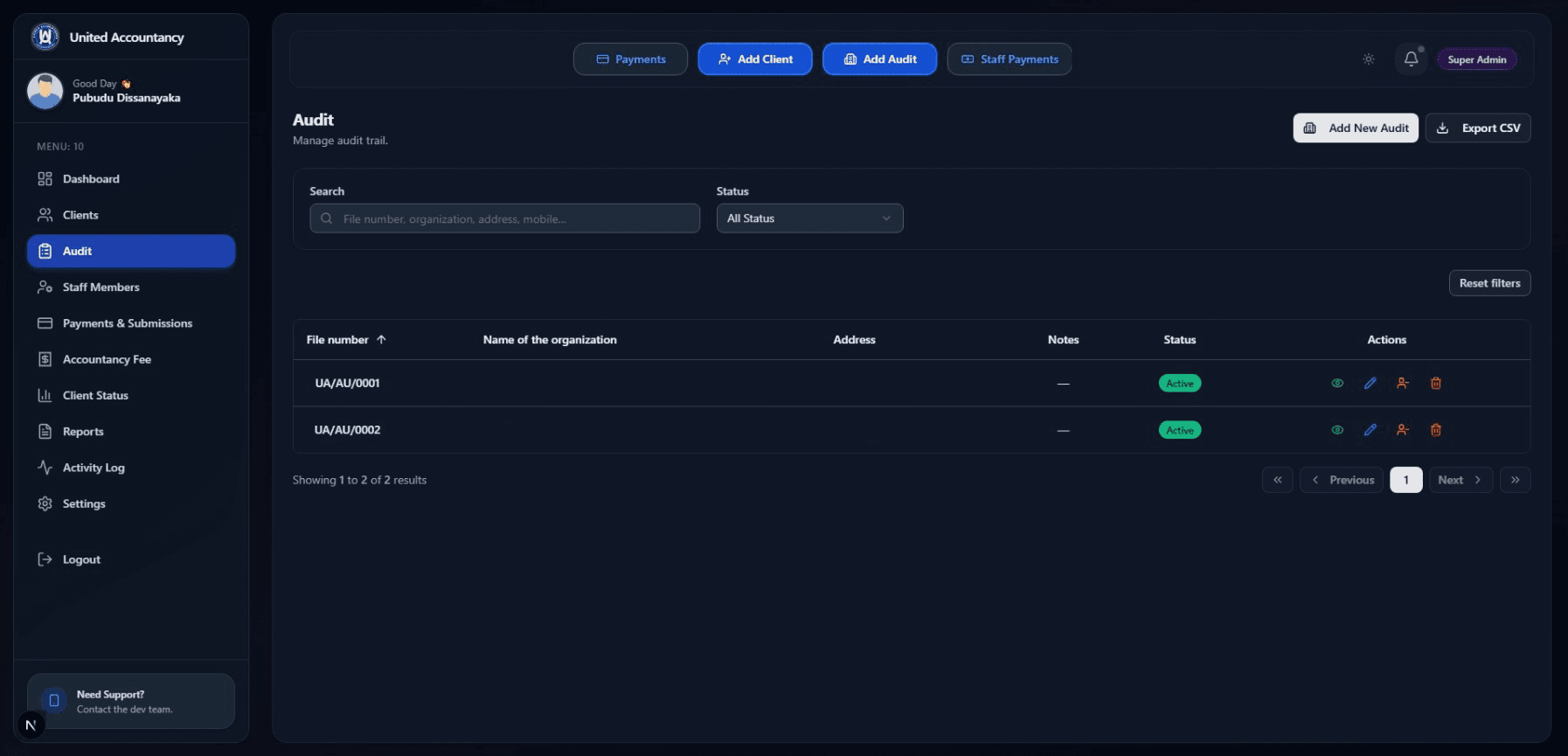Click Reset filters button
1568x756 pixels.
click(x=1489, y=283)
